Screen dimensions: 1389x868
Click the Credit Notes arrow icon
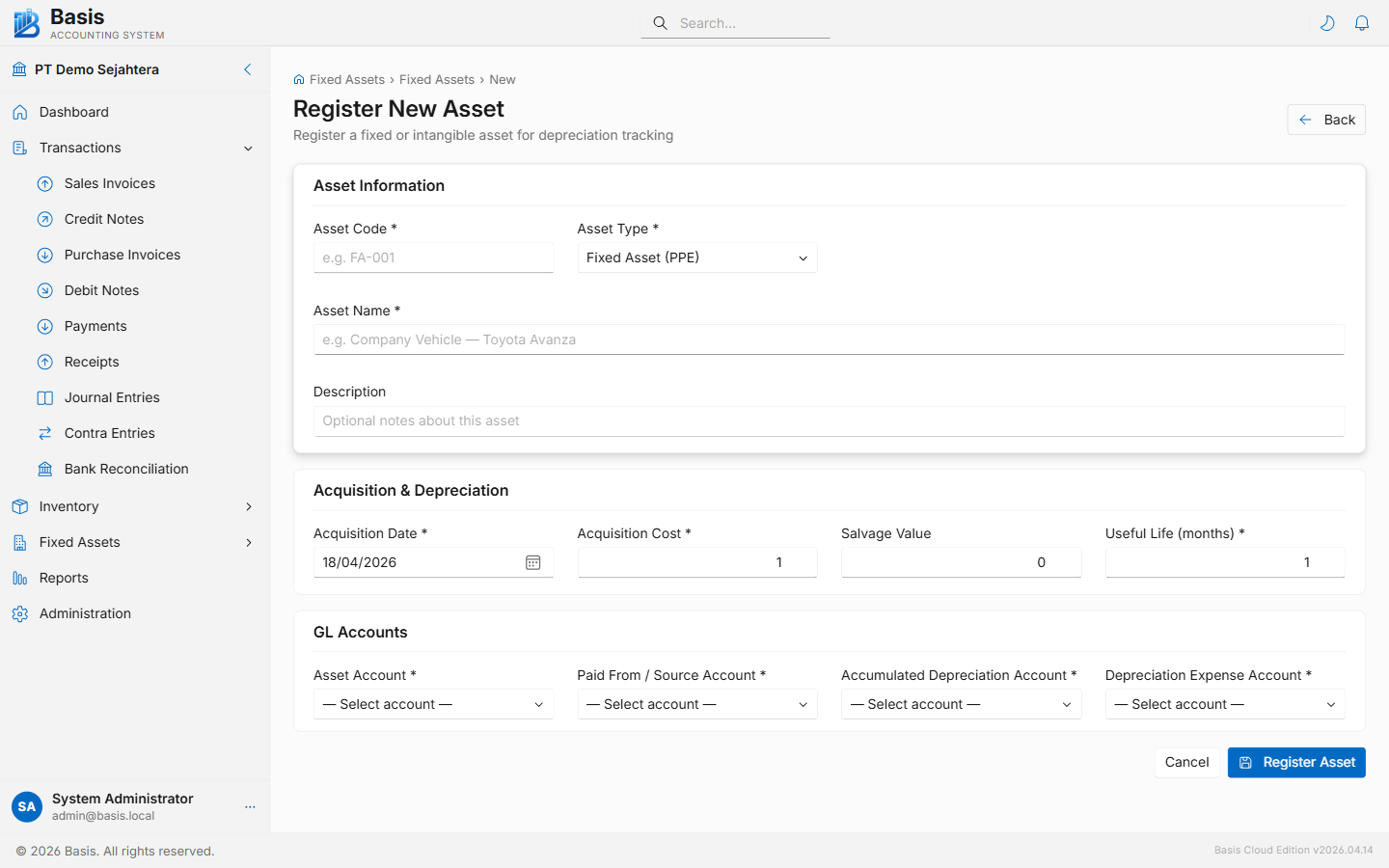[44, 219]
